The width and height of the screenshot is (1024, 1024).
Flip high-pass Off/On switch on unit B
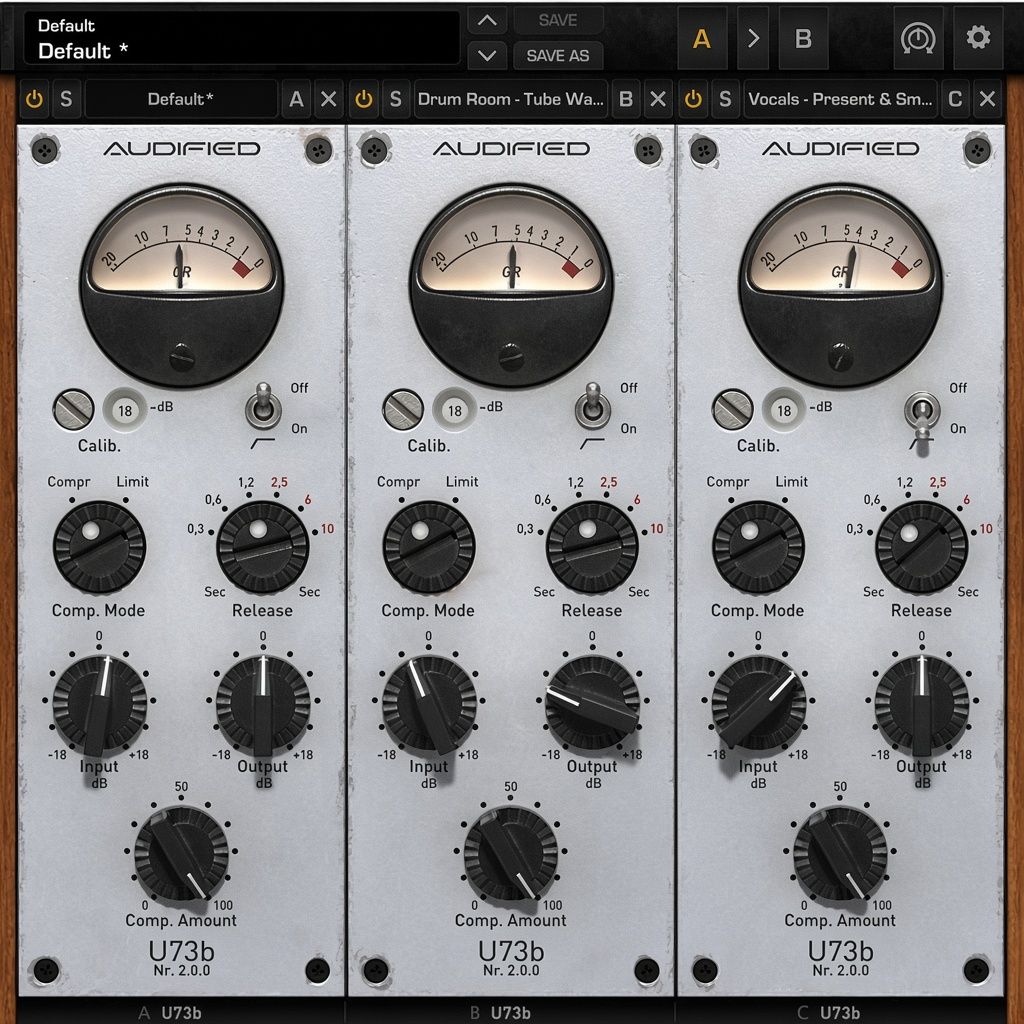[593, 407]
